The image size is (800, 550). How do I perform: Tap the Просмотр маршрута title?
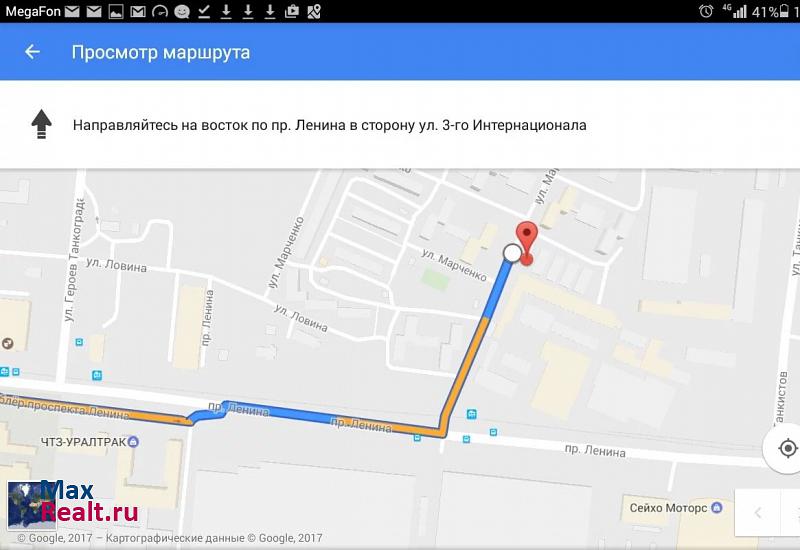point(161,52)
